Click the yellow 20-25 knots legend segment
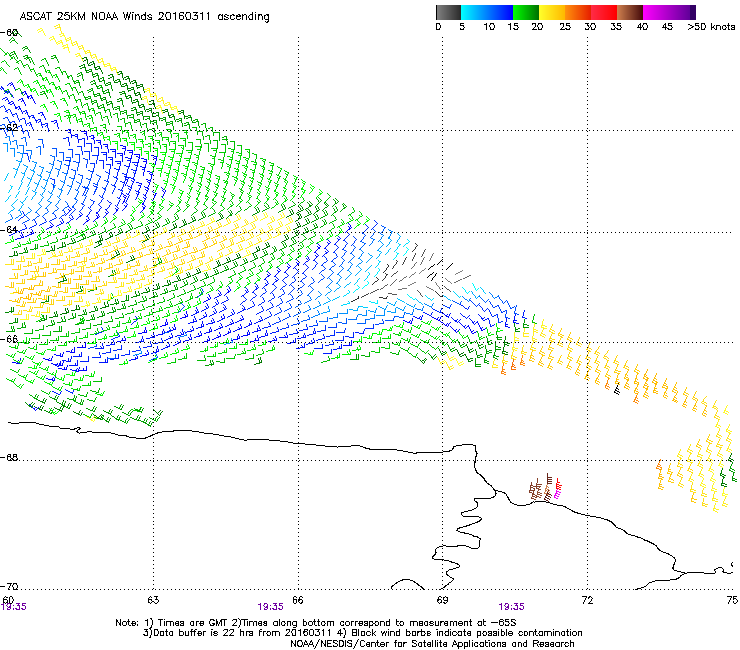The width and height of the screenshot is (740, 650). 552,12
